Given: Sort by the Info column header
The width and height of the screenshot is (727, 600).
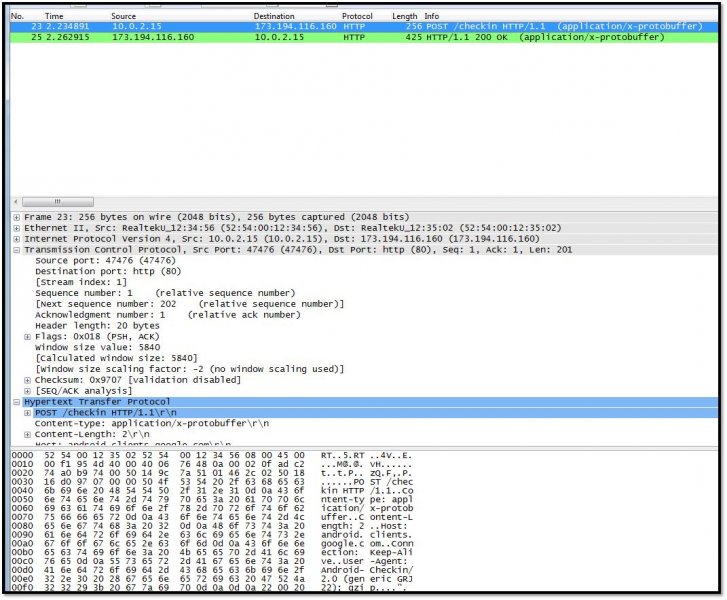Looking at the screenshot, I should (432, 16).
